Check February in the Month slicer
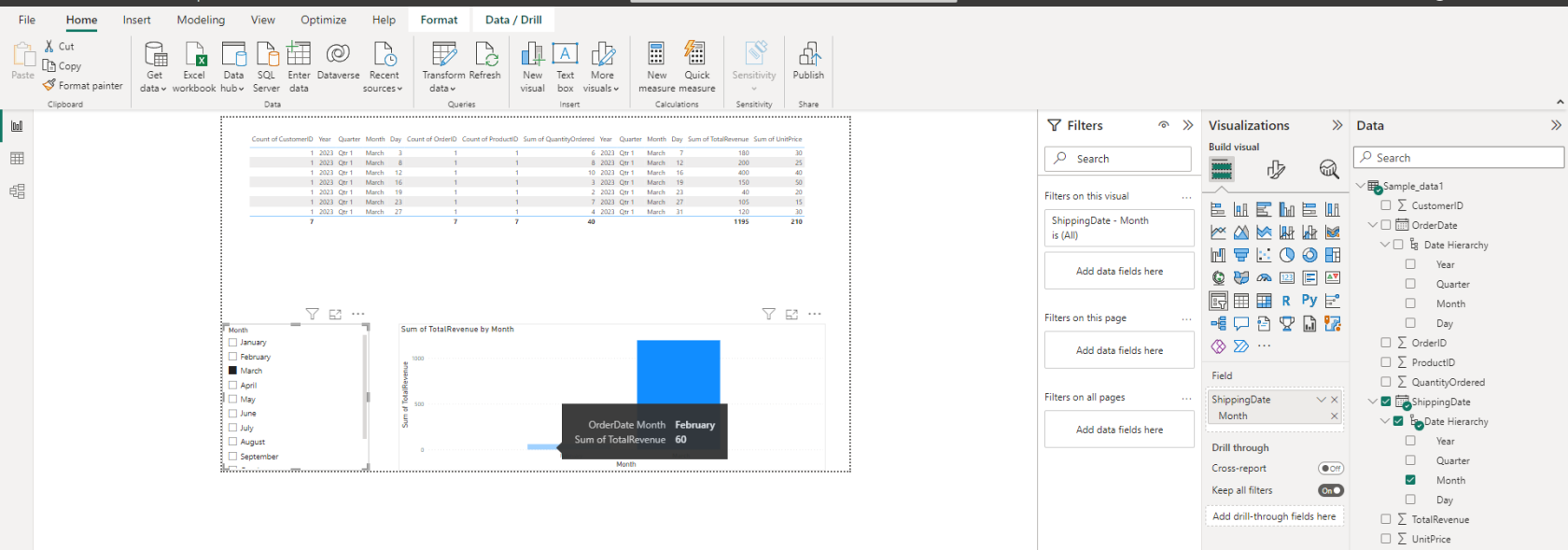The image size is (1568, 550). pyautogui.click(x=233, y=356)
